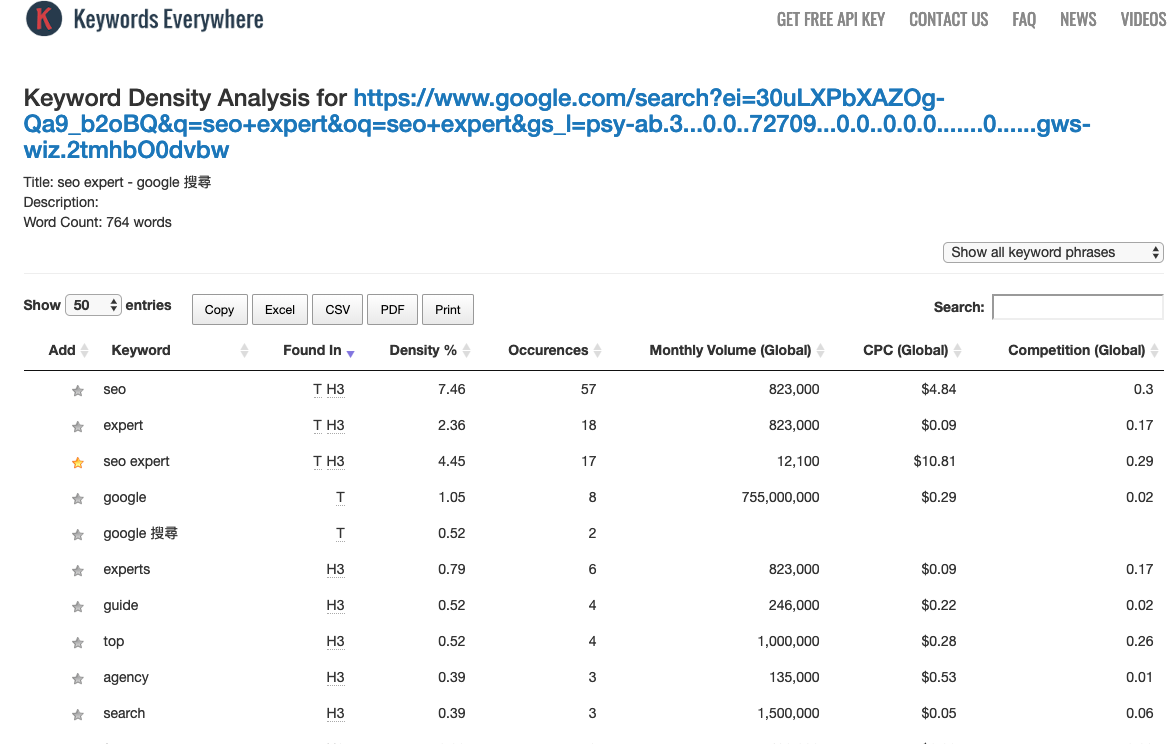
Task: Sort table by Add column
Action: click(x=68, y=350)
